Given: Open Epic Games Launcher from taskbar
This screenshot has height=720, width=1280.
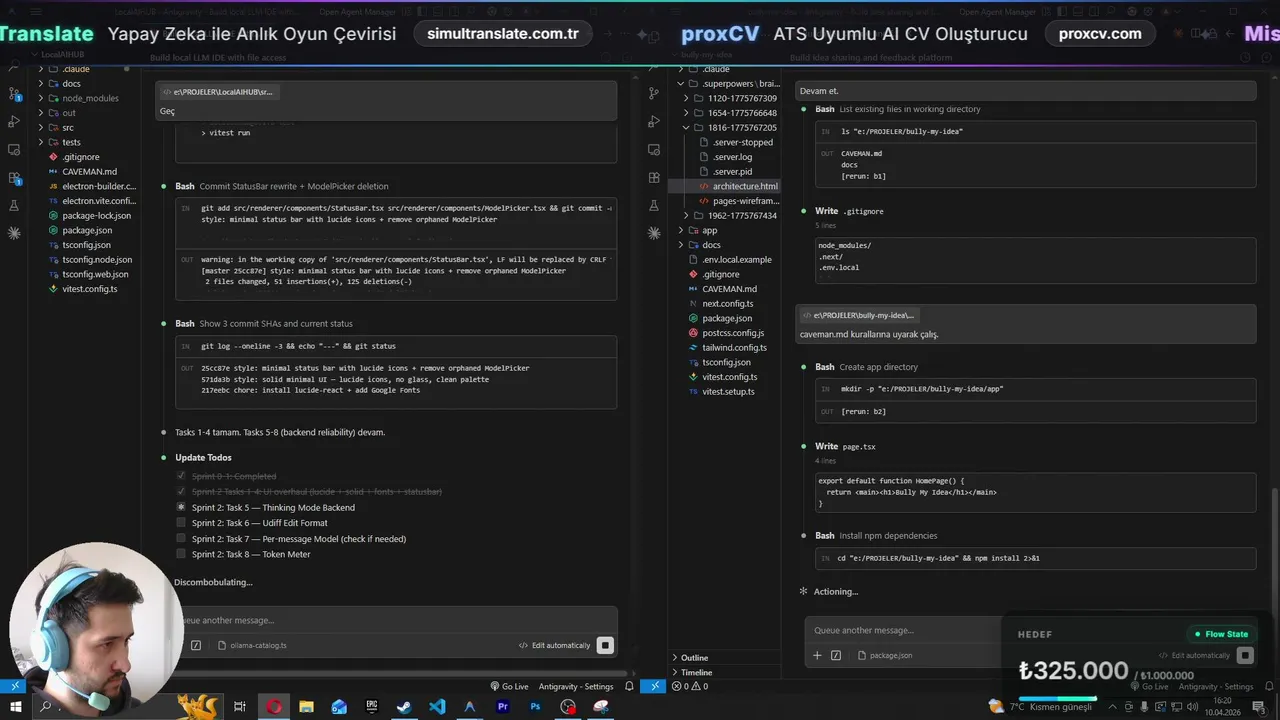Looking at the screenshot, I should (x=372, y=706).
